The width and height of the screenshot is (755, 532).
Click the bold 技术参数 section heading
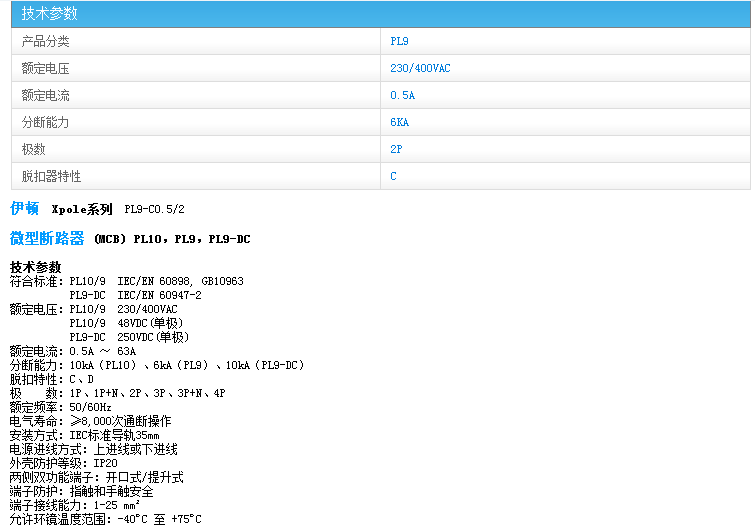(35, 267)
